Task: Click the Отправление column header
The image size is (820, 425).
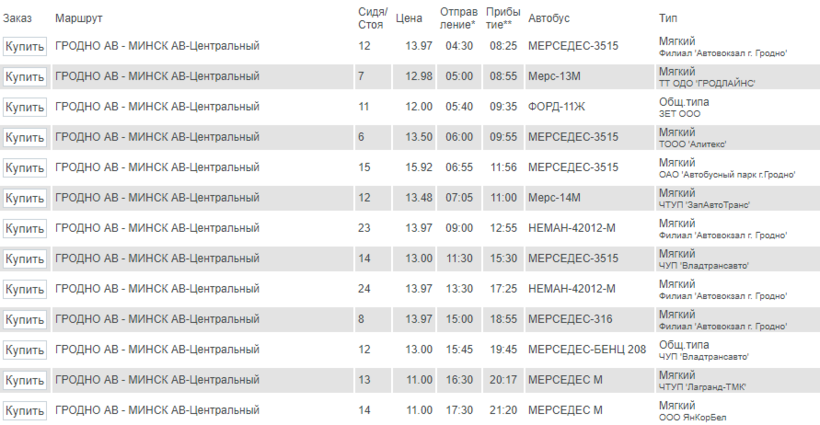Action: (458, 18)
